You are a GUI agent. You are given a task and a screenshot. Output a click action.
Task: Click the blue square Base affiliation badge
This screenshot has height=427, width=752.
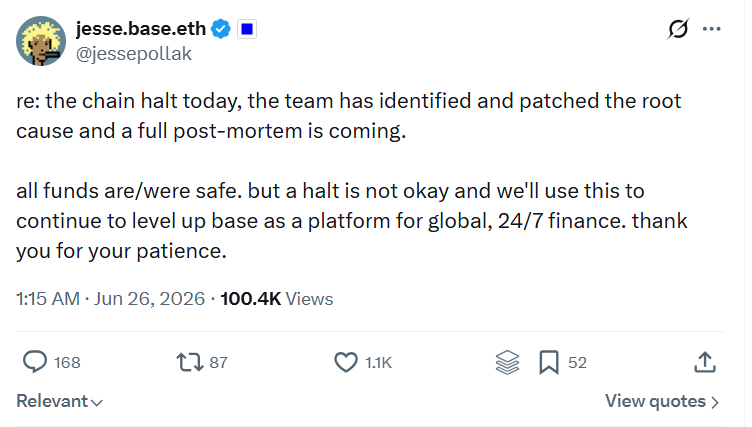pos(247,29)
